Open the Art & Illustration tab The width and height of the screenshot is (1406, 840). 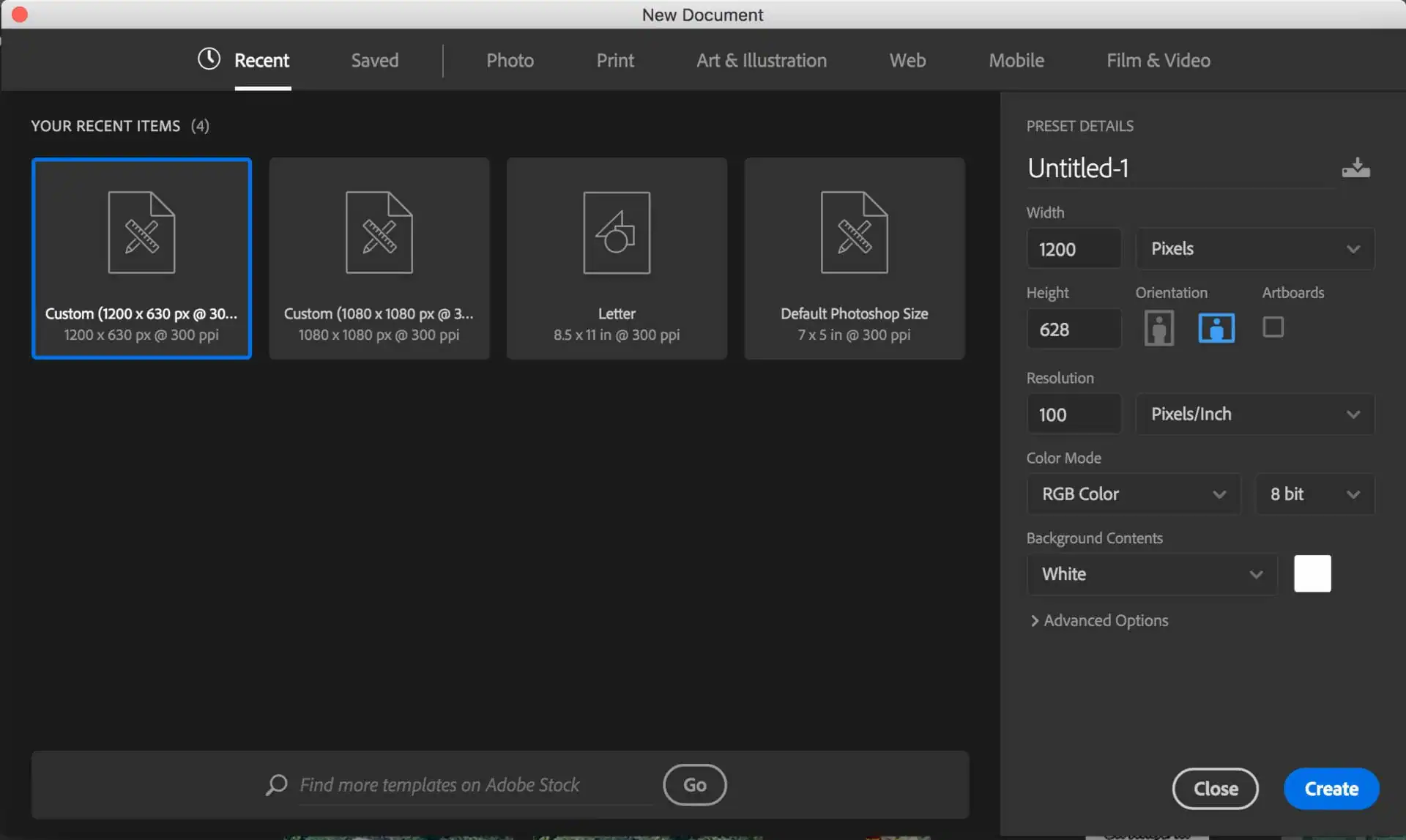(x=762, y=60)
